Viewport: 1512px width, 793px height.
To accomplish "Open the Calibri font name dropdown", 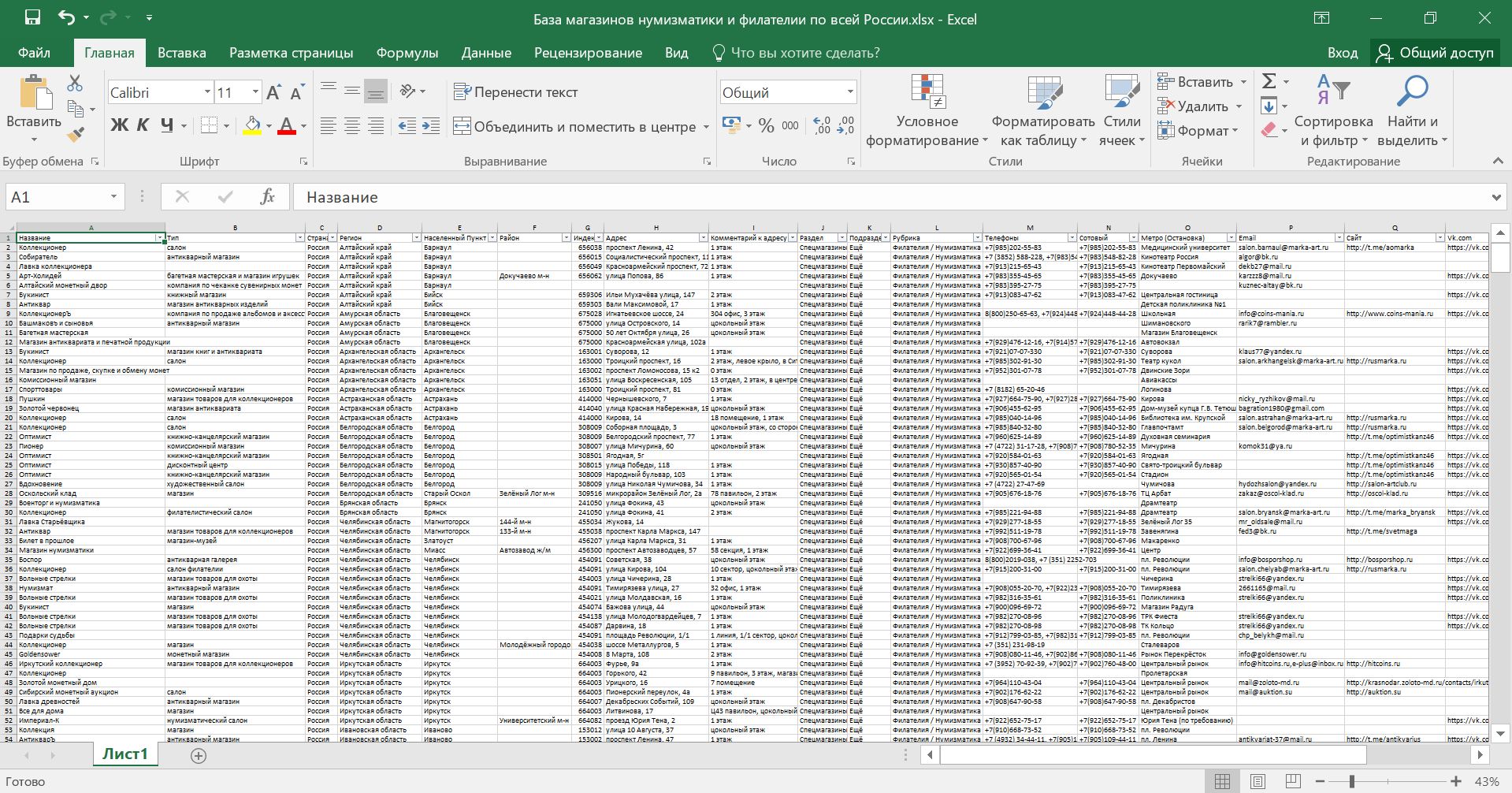I will (x=207, y=92).
